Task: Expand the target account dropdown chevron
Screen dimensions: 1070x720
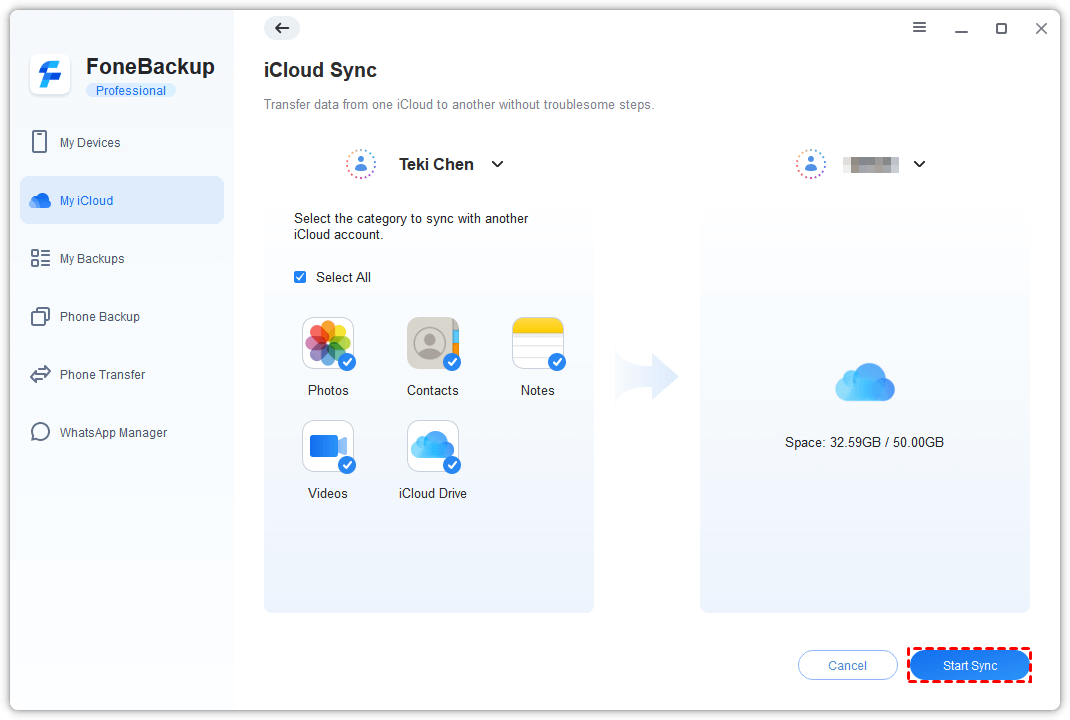Action: (x=919, y=164)
